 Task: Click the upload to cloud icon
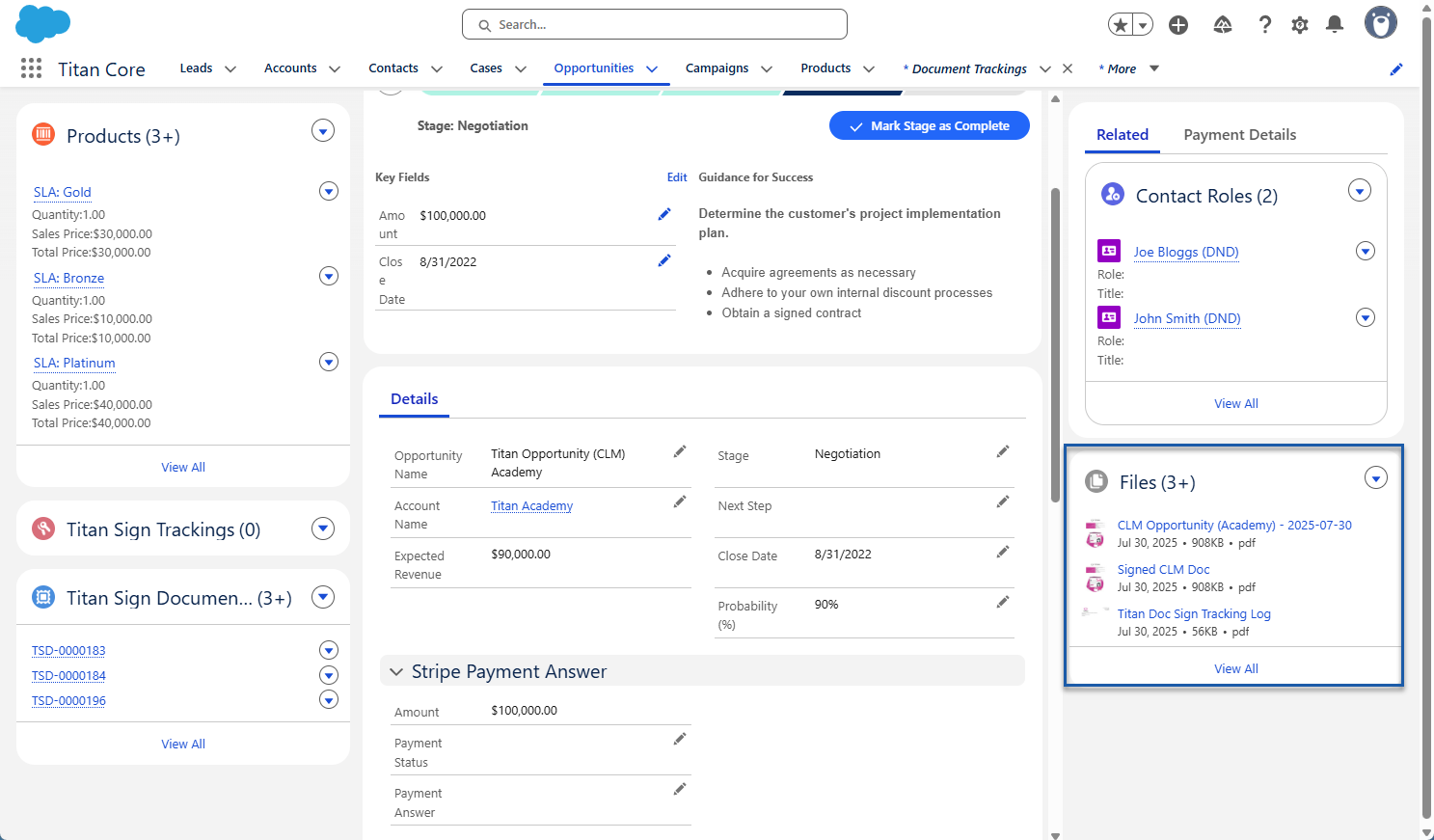point(1222,24)
